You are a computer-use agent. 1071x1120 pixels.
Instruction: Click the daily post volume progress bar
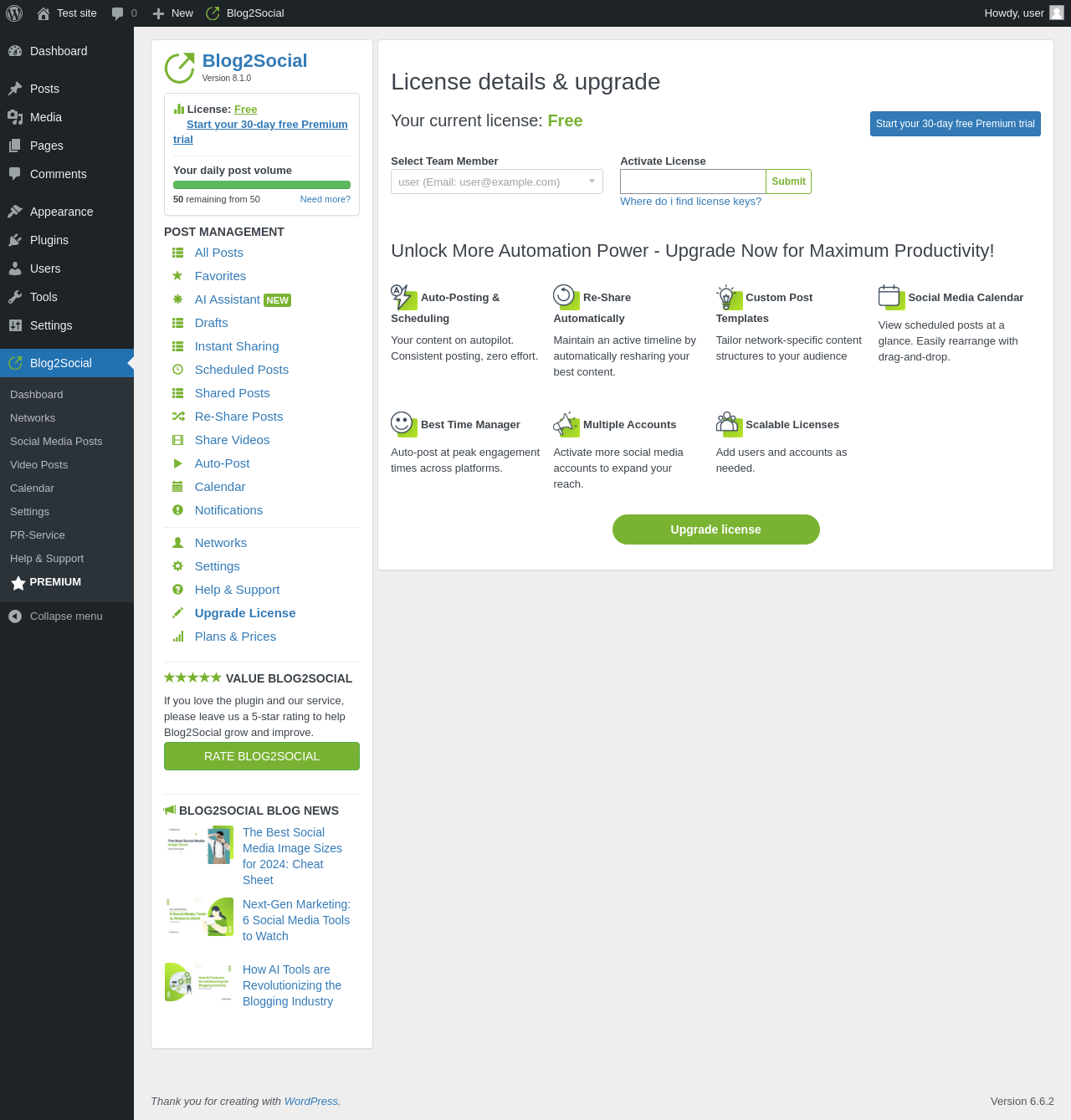262,185
